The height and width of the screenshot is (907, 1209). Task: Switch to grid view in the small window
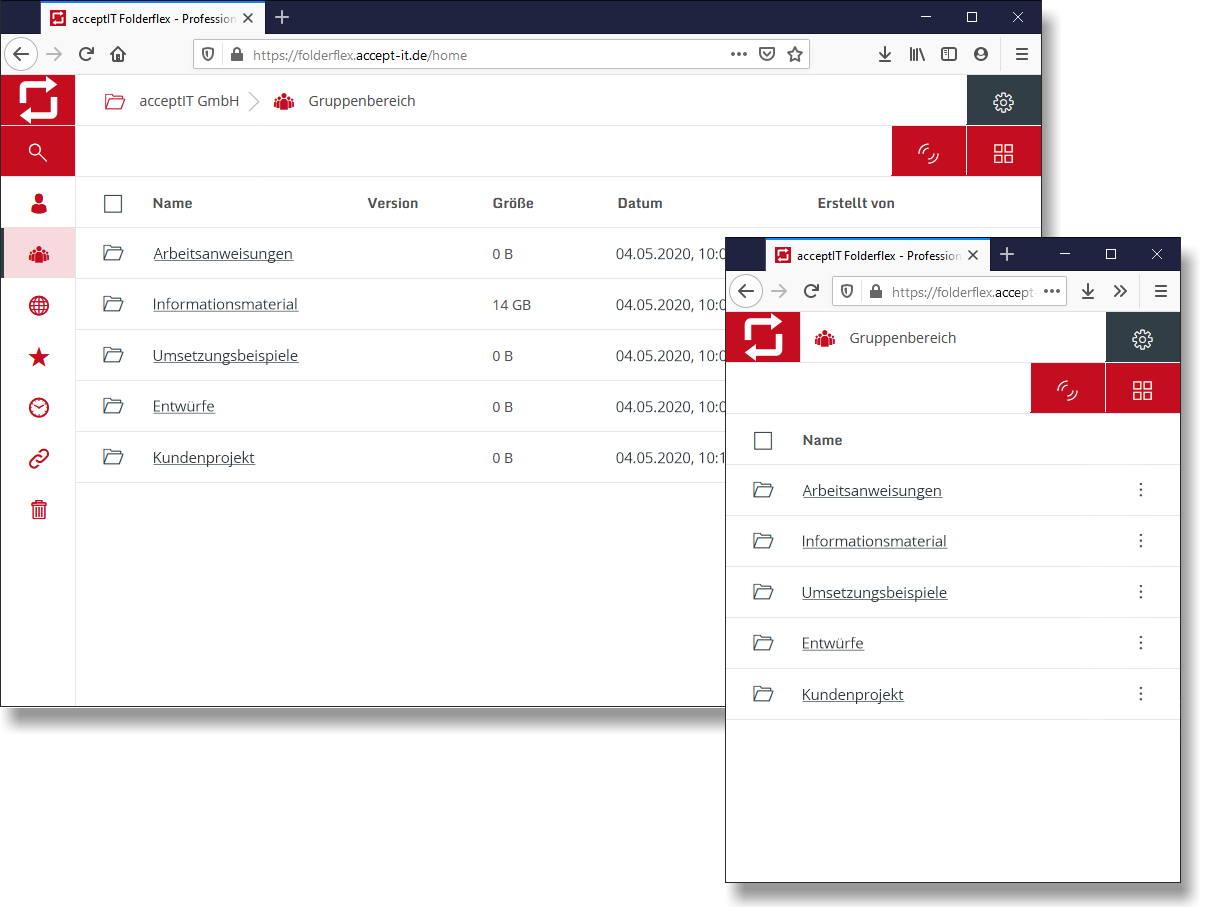1142,390
